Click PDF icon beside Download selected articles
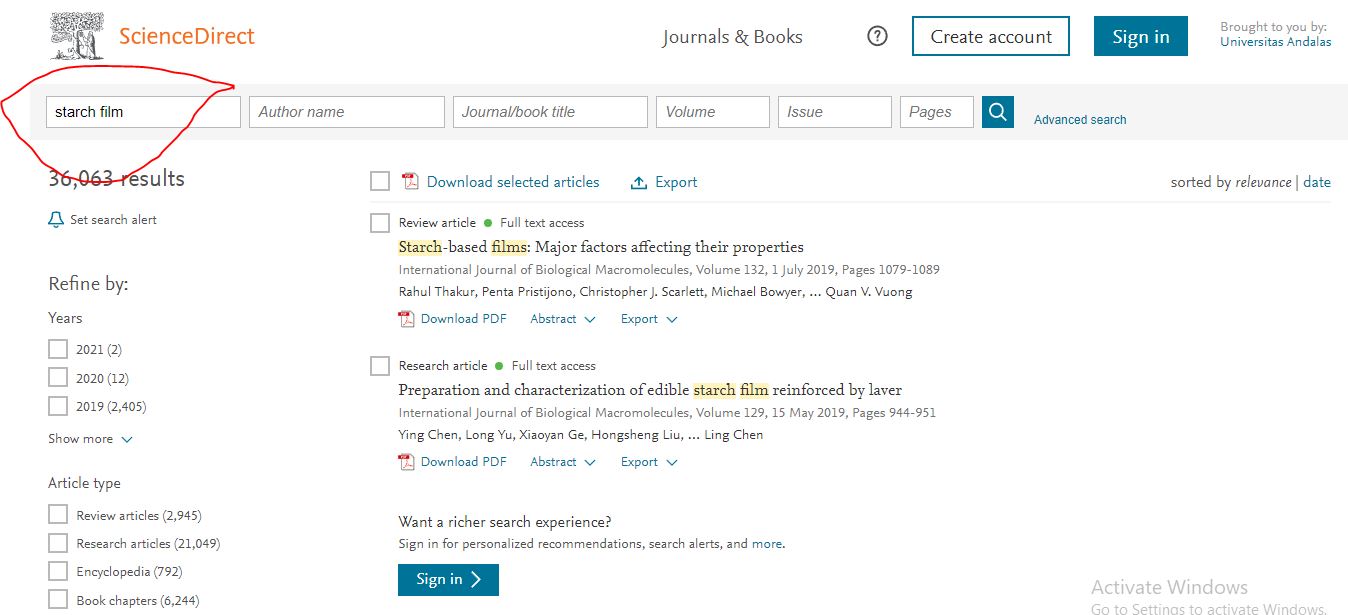Viewport: 1348px width, 615px height. (410, 182)
